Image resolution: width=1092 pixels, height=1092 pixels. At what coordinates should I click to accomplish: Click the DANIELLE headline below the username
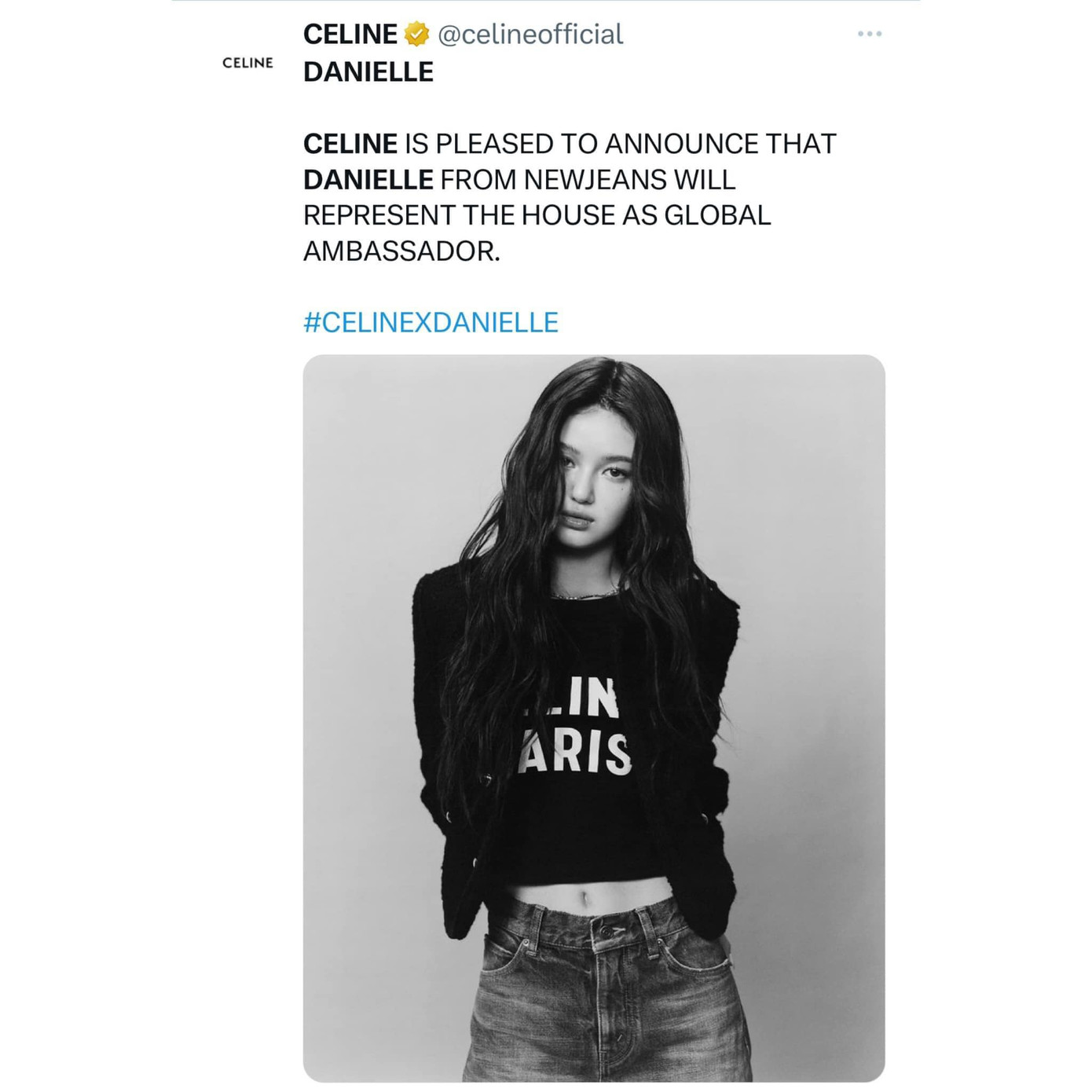(x=368, y=71)
